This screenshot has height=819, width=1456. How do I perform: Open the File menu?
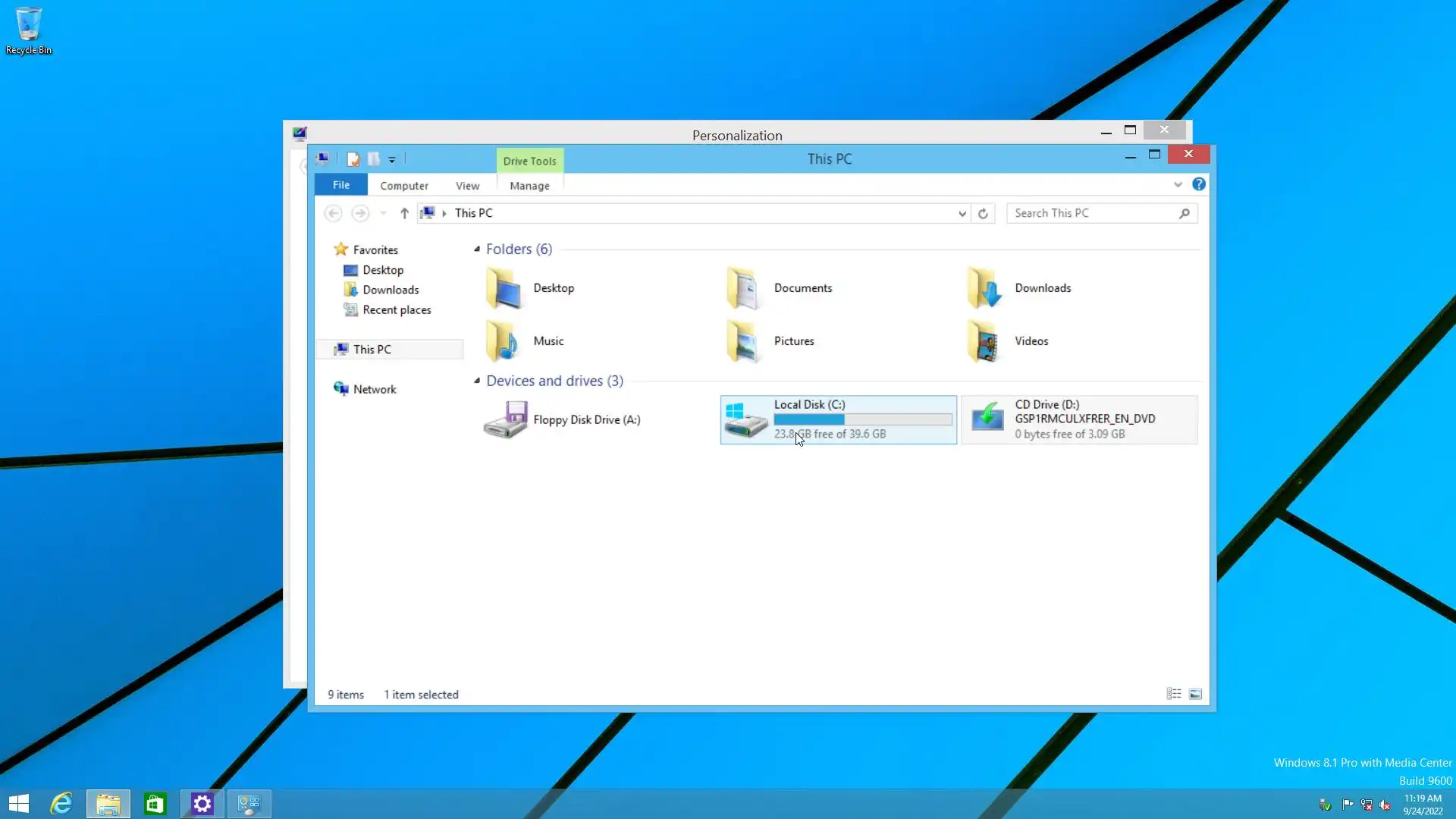click(x=341, y=184)
